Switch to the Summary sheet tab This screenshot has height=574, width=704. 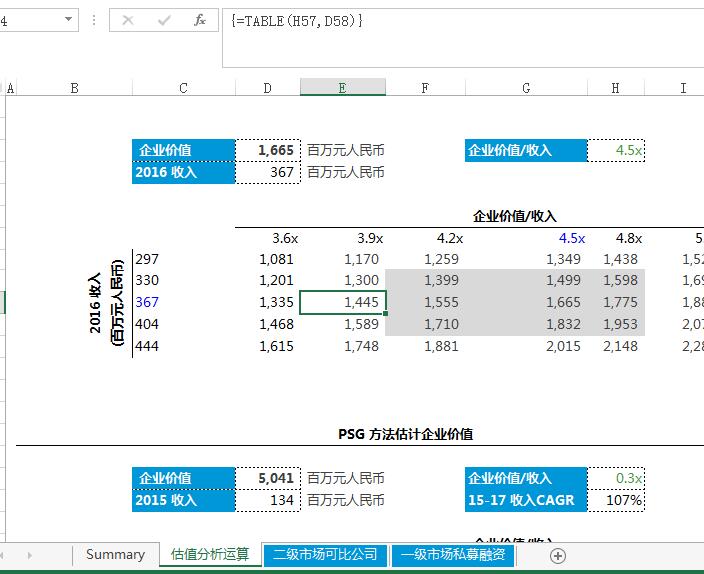click(x=115, y=555)
